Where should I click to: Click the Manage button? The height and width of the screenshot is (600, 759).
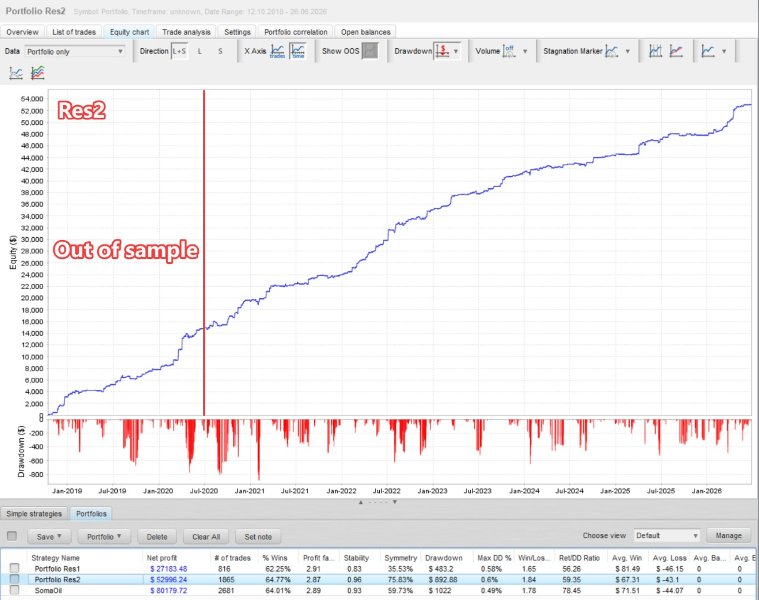pos(728,536)
